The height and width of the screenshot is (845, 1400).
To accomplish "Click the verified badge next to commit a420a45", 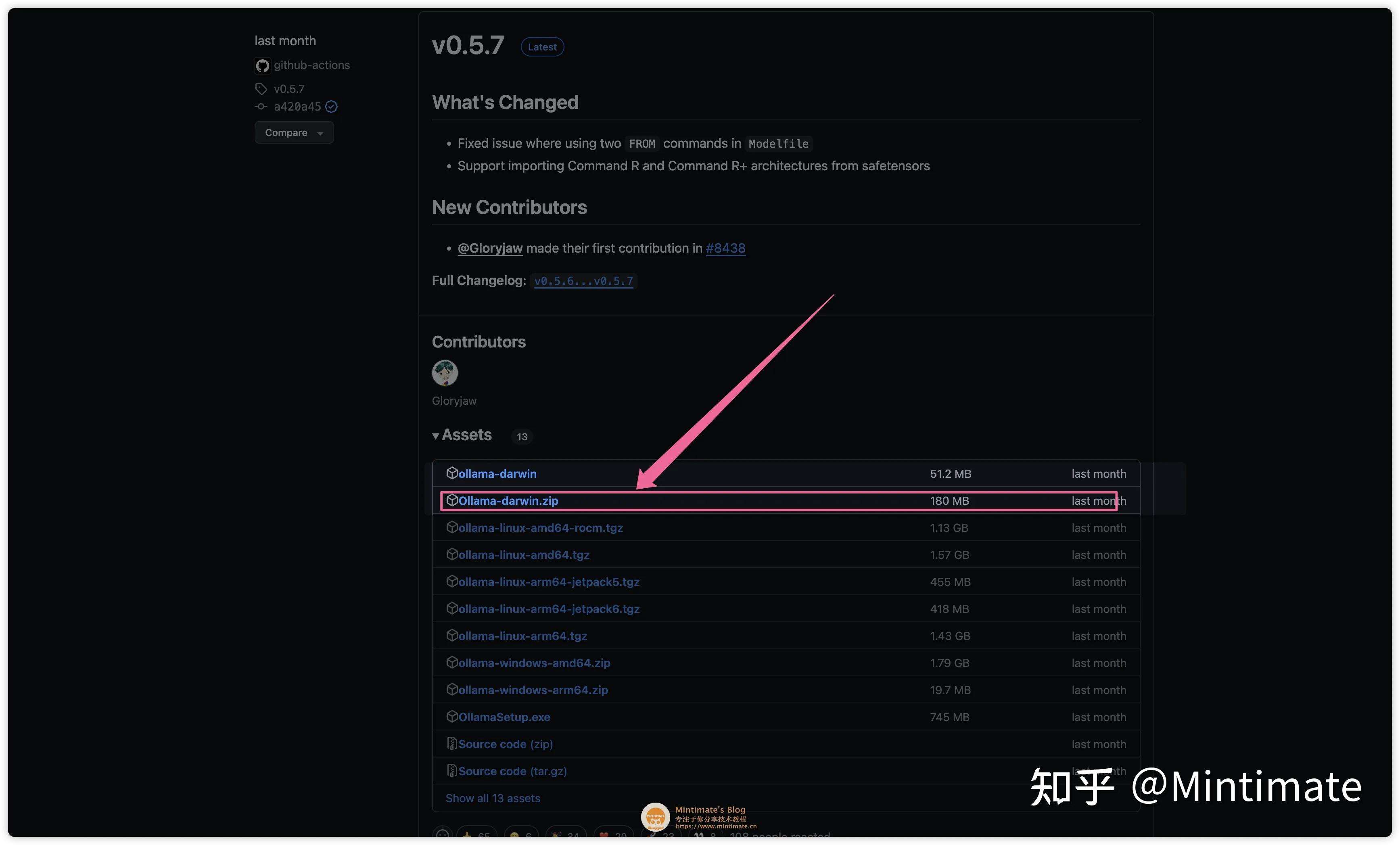I will tap(332, 107).
